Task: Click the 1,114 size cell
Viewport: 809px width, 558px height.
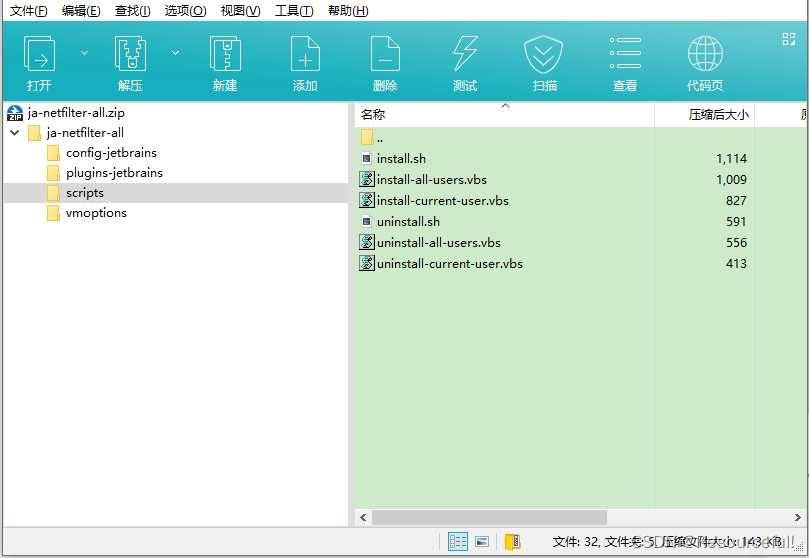Action: (x=732, y=159)
